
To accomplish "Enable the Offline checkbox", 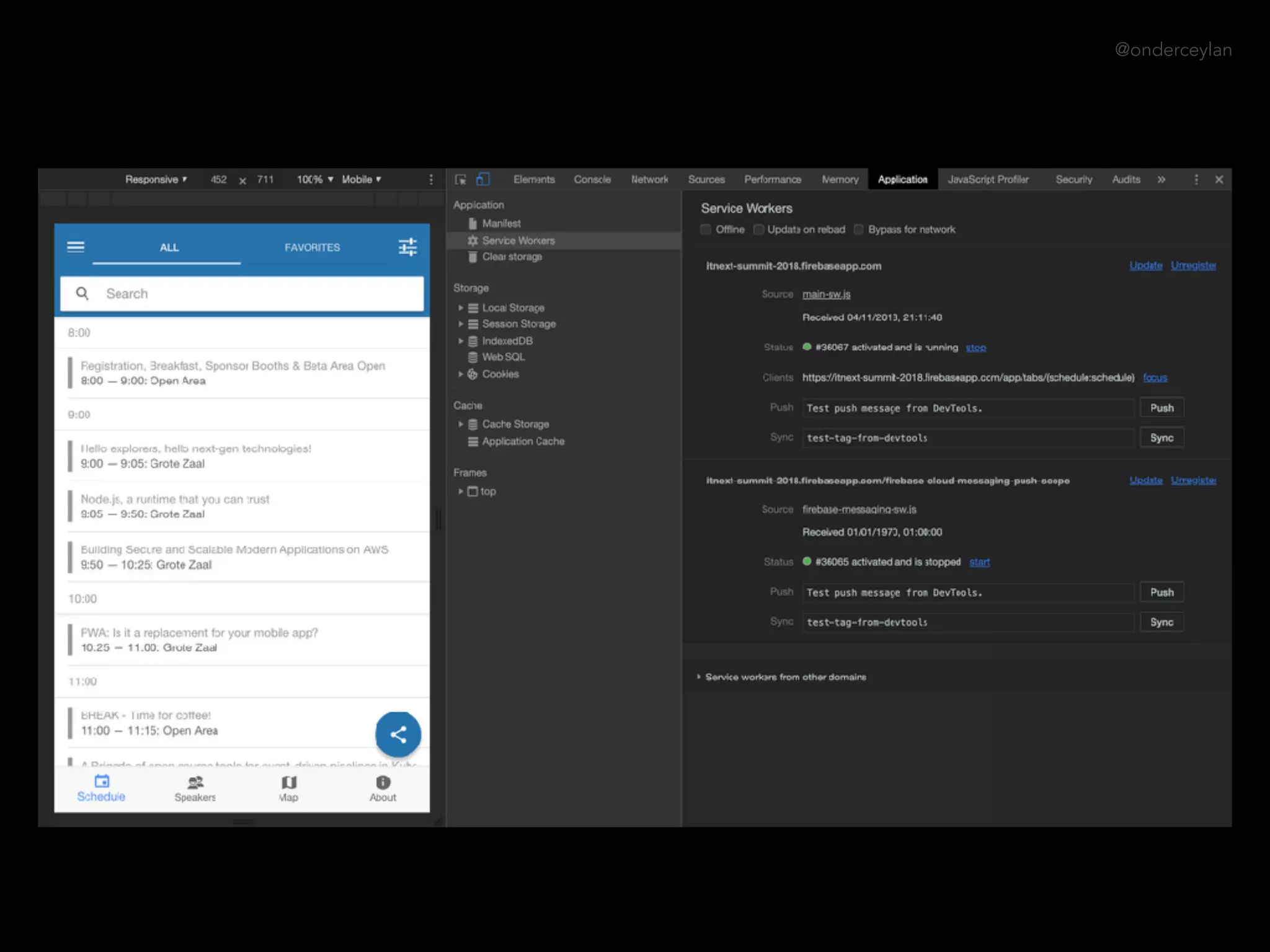I will click(x=706, y=229).
